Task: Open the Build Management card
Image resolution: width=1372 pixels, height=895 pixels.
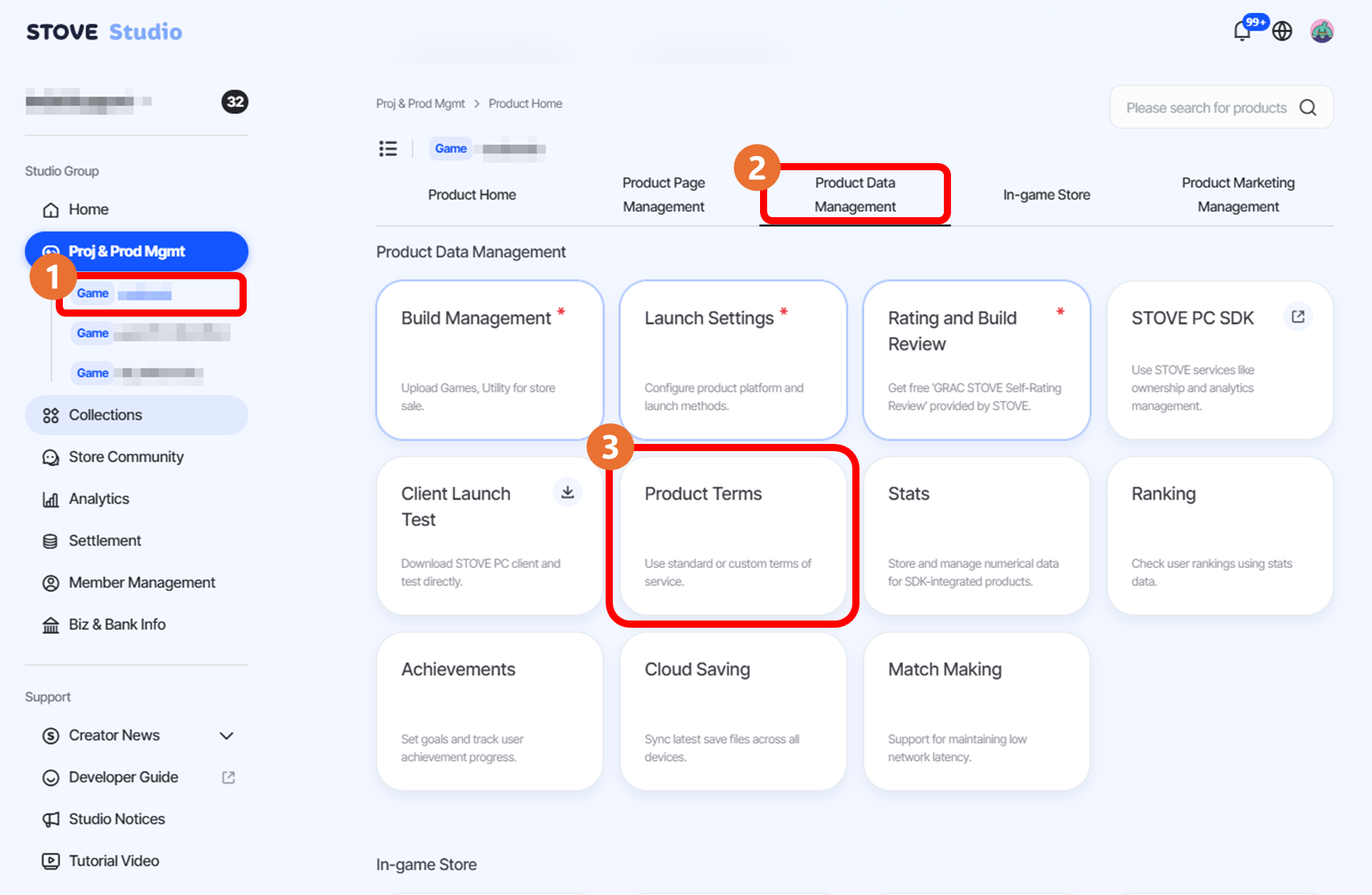Action: pyautogui.click(x=490, y=360)
